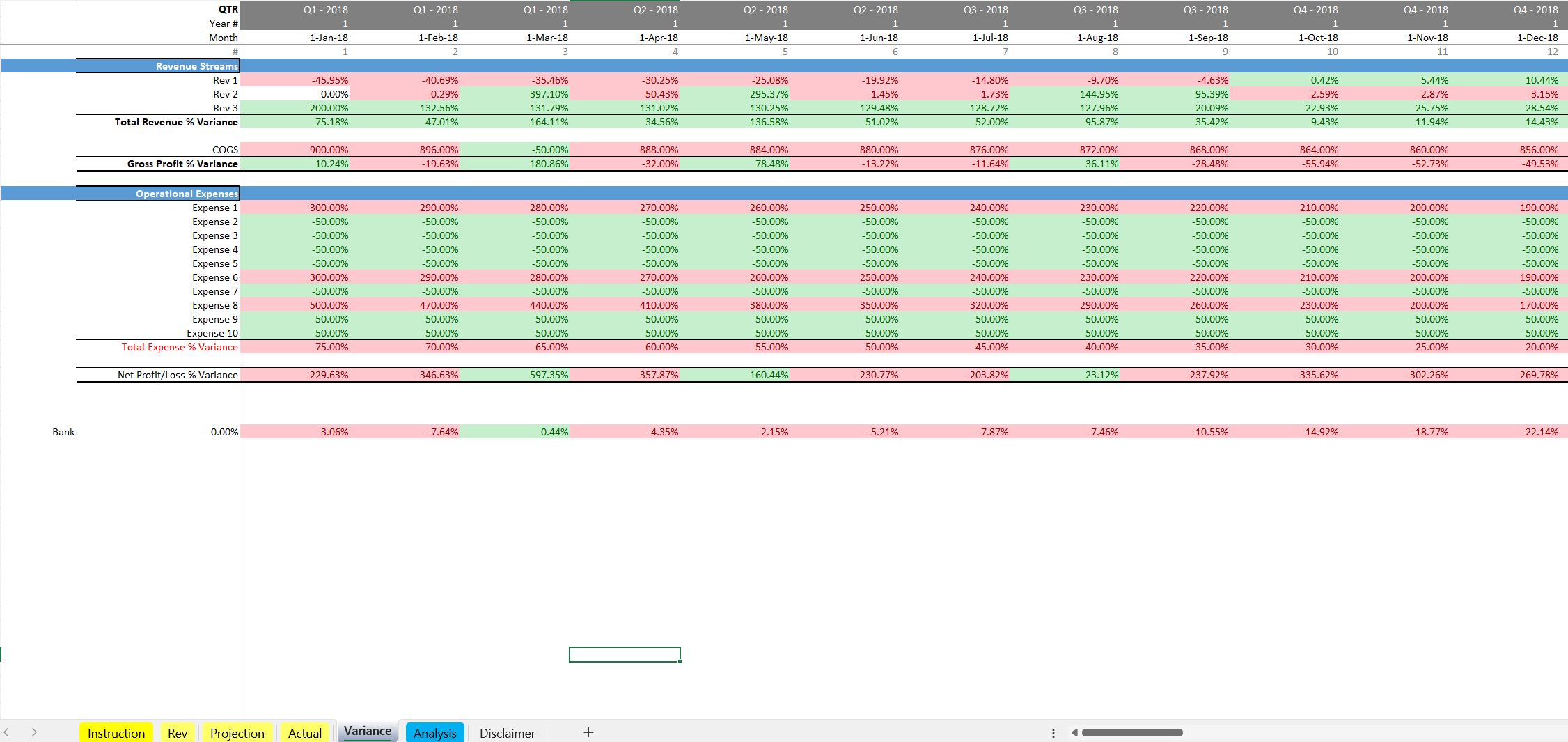Select the Revenue Streams header cell
Image resolution: width=1568 pixels, height=742 pixels.
tap(157, 66)
